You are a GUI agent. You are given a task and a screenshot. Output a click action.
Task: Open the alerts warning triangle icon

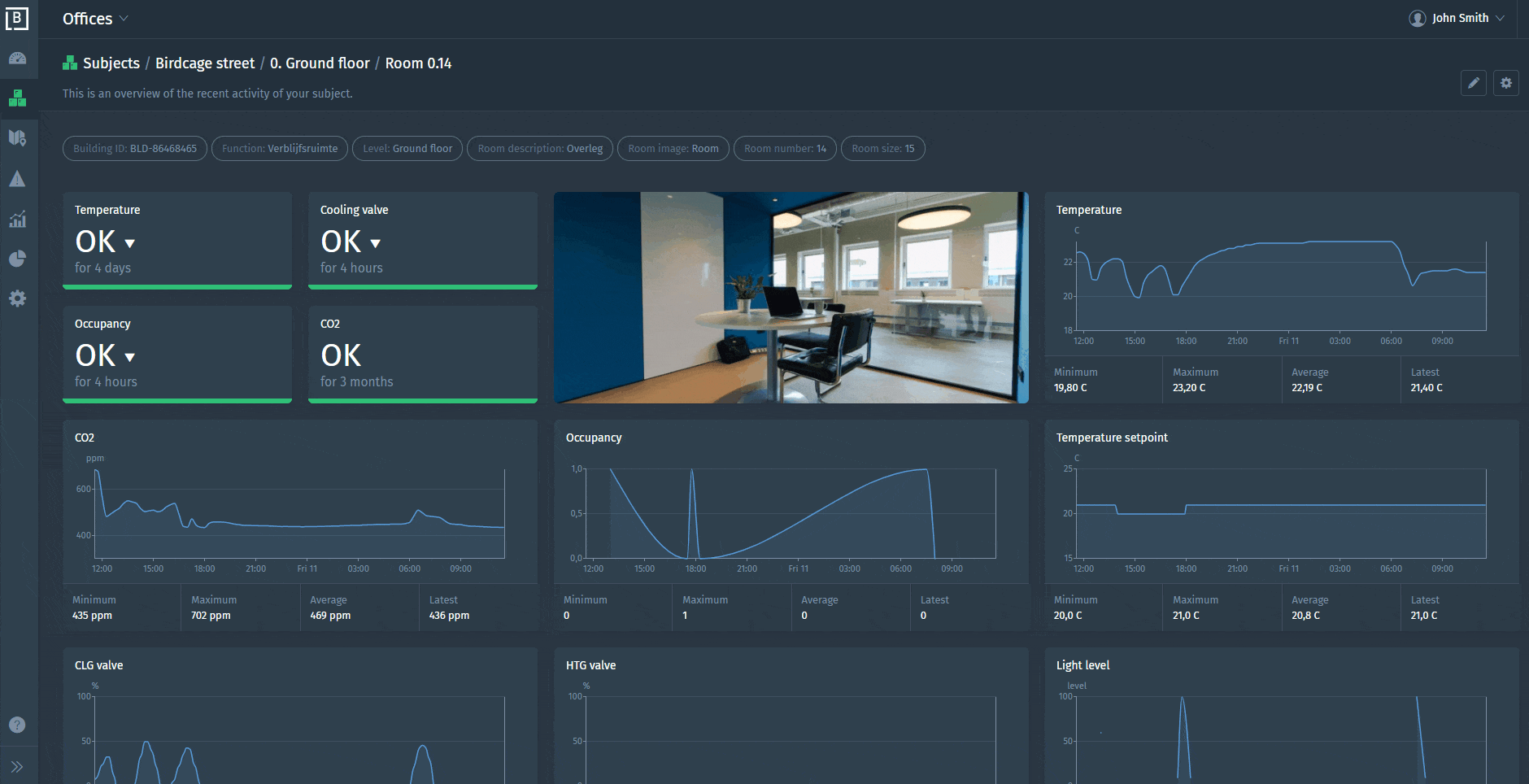[x=17, y=179]
